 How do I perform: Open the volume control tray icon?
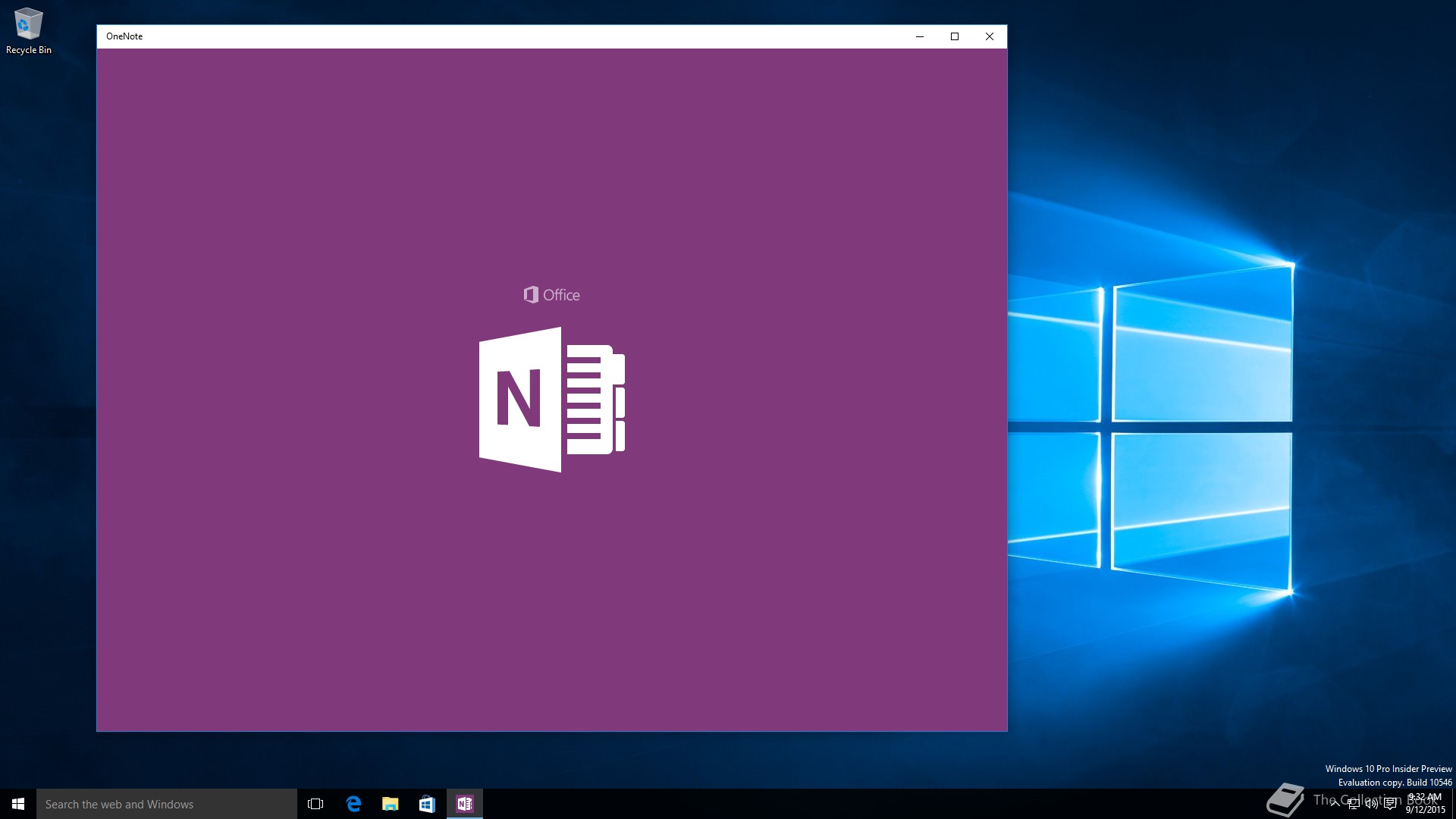[1372, 804]
